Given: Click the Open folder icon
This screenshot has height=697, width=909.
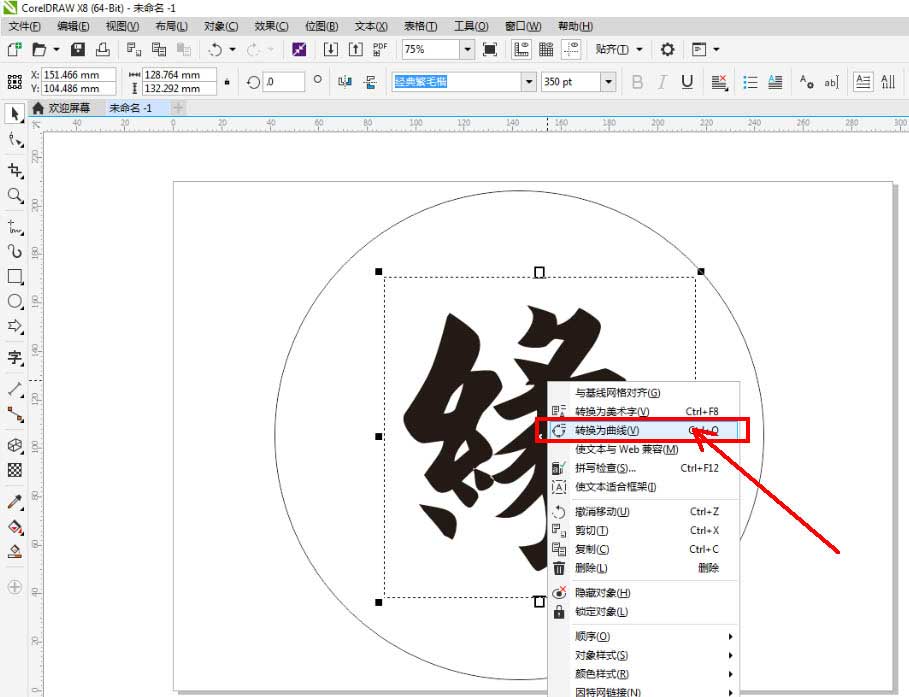Looking at the screenshot, I should (x=39, y=49).
